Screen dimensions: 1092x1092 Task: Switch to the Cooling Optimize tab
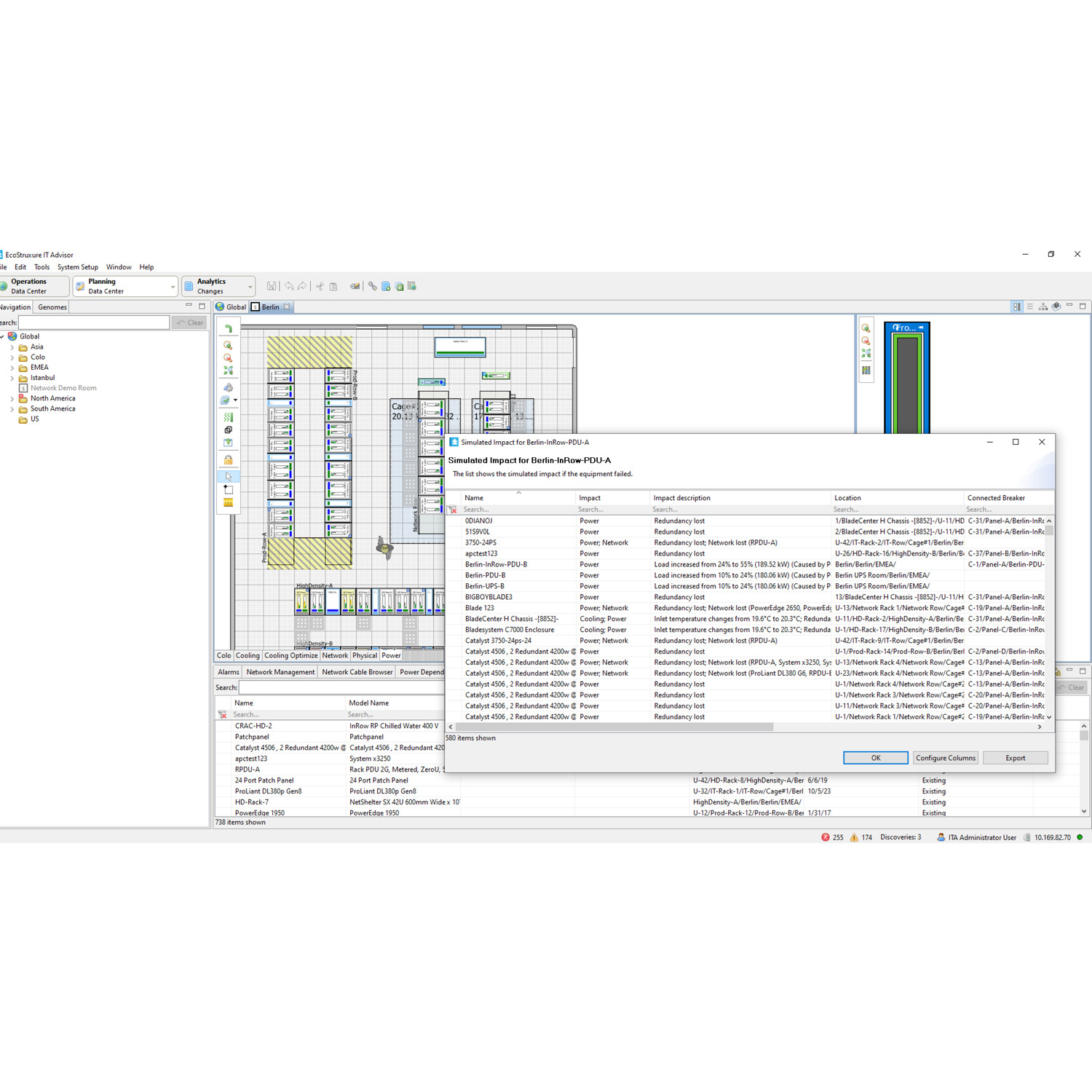coord(290,655)
